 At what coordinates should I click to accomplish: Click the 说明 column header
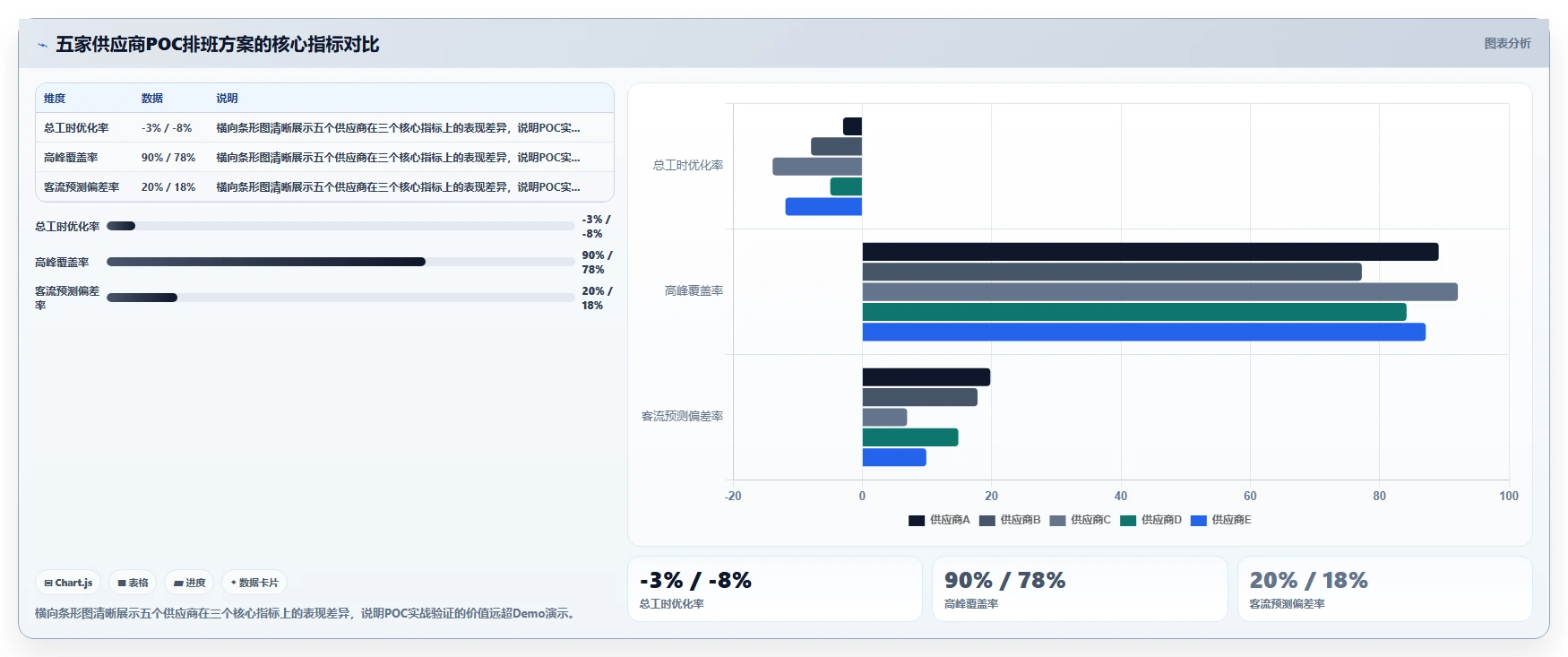227,99
